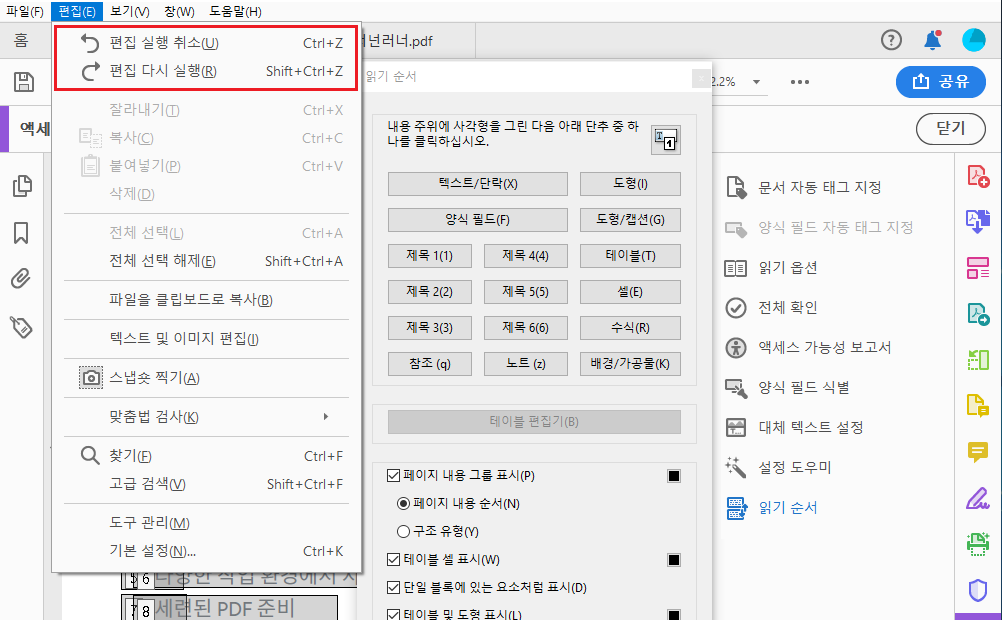
Task: Open the toolbar overflow ellipsis menu
Action: point(799,84)
